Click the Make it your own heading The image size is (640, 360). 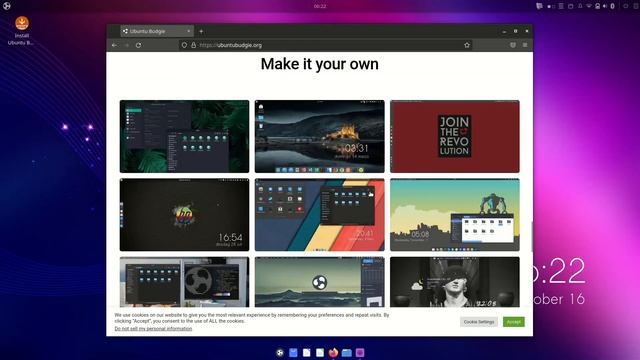320,64
